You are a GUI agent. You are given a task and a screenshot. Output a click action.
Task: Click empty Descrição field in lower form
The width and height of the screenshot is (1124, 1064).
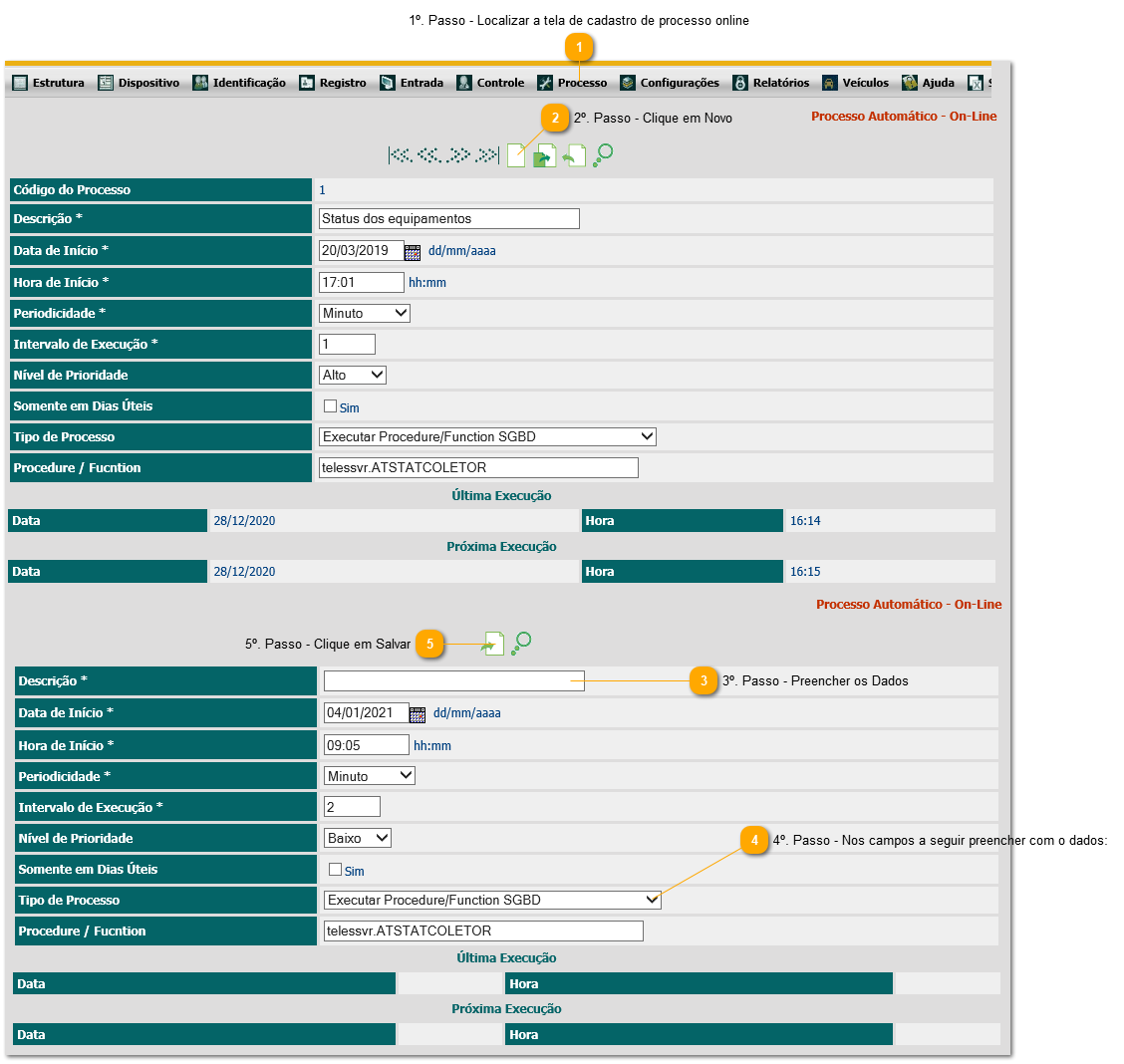tap(453, 681)
